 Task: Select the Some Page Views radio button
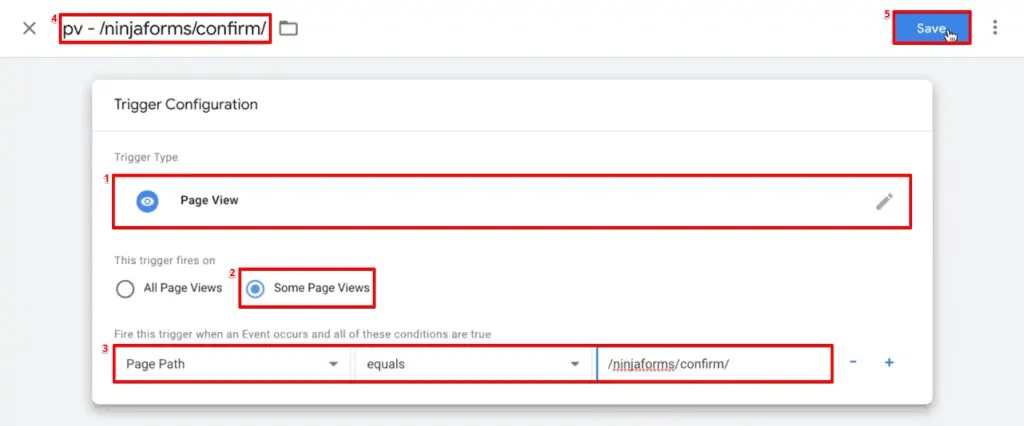(x=255, y=288)
